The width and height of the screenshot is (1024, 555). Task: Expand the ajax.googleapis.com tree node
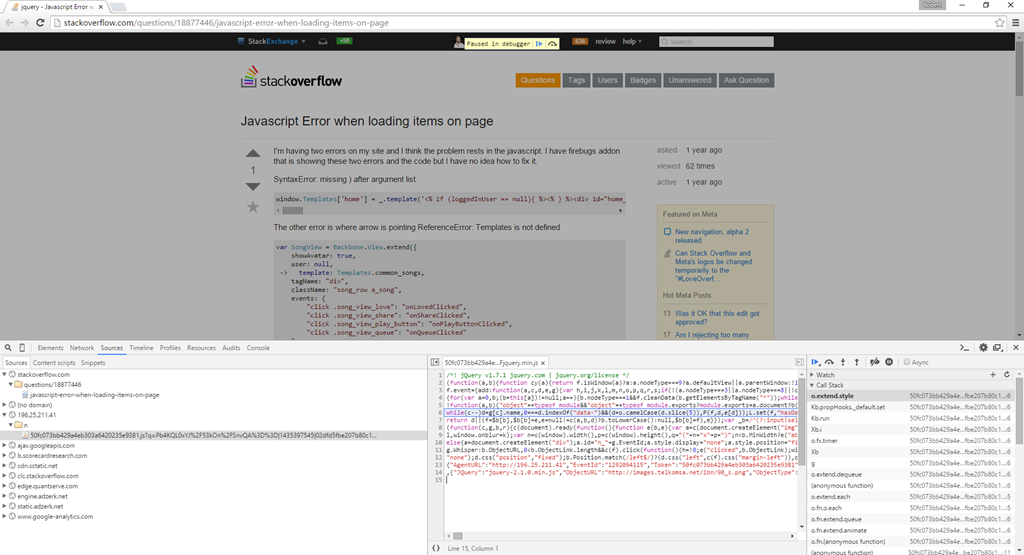pos(5,446)
